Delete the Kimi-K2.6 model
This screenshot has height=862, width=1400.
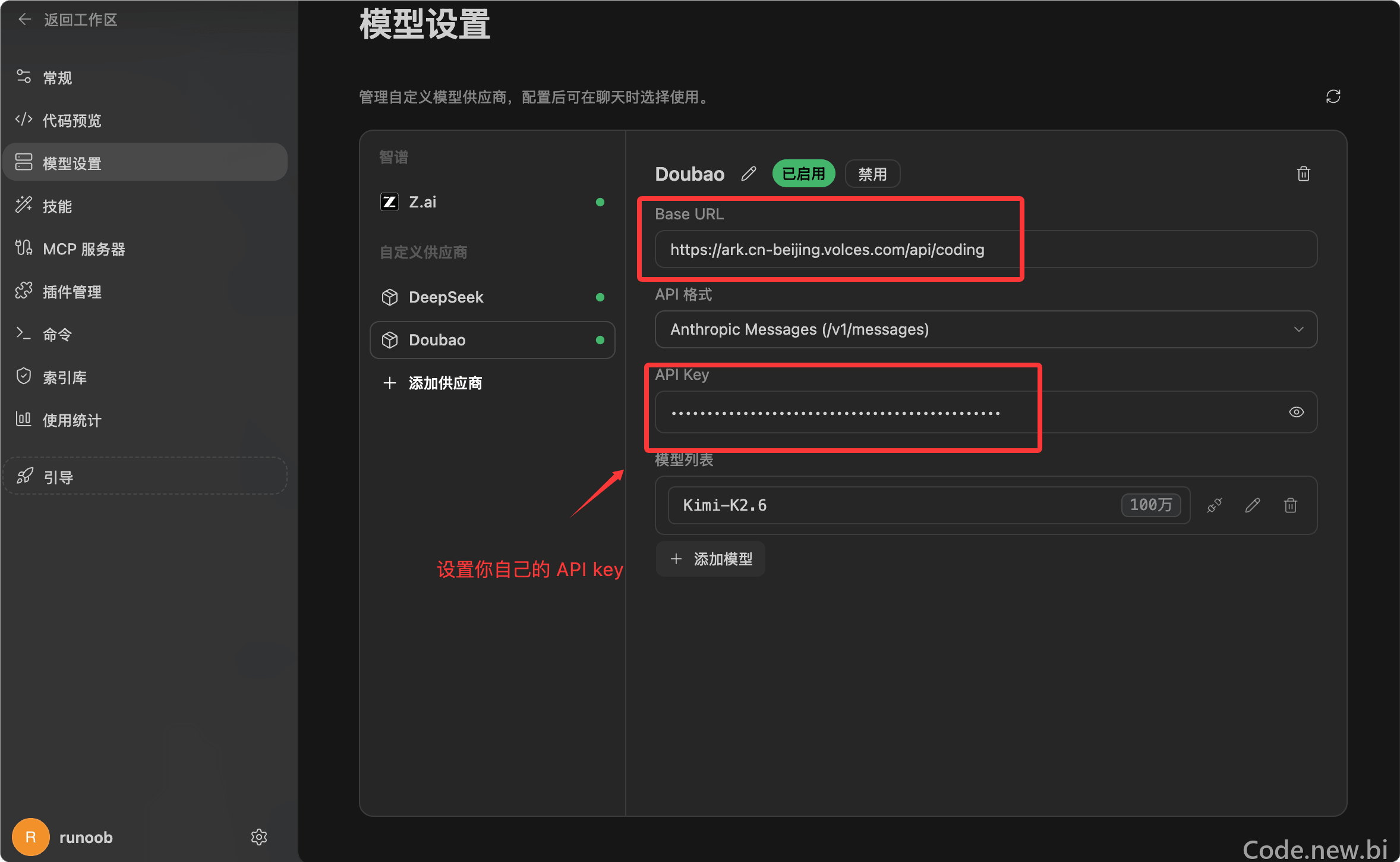coord(1290,505)
